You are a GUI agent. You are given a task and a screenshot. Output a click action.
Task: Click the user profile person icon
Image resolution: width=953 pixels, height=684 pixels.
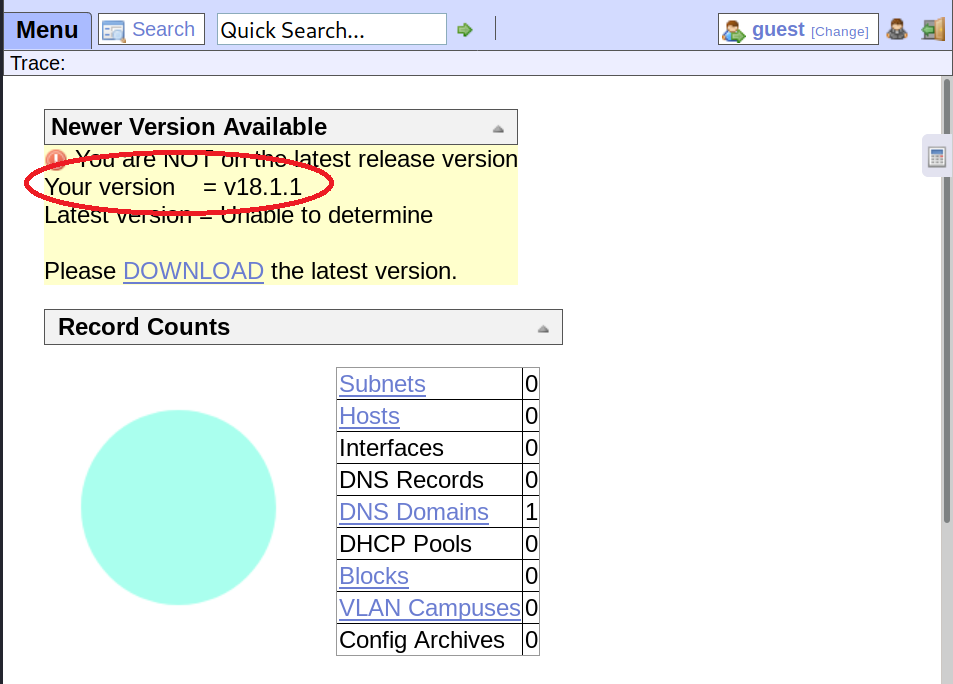(x=897, y=29)
